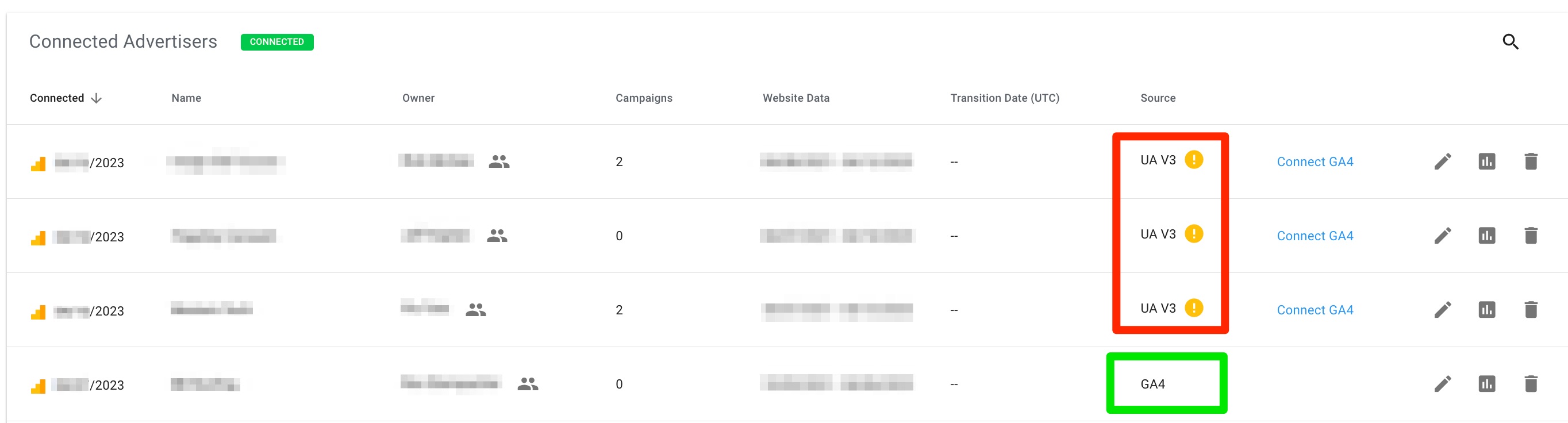This screenshot has height=423, width=1568.
Task: Click the Transition Date (UTC) header
Action: (x=1005, y=97)
